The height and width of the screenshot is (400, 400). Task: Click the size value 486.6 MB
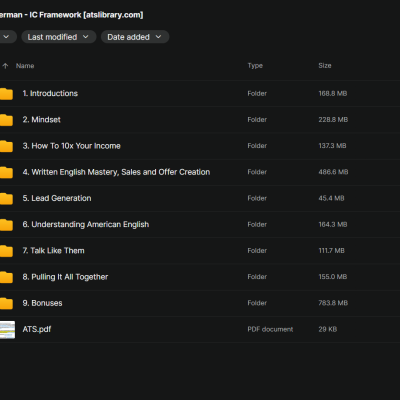(333, 172)
